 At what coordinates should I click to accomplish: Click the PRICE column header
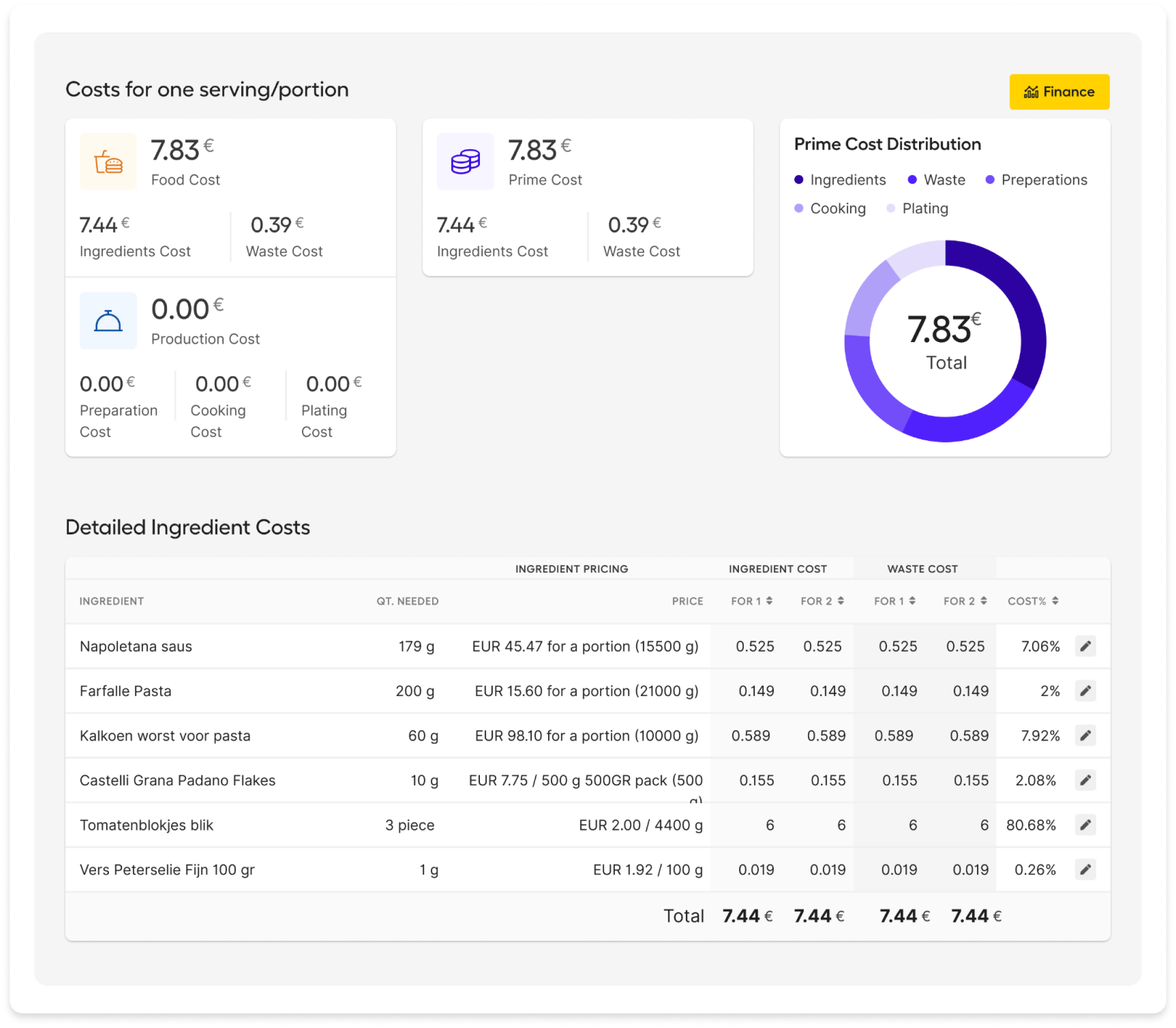687,601
